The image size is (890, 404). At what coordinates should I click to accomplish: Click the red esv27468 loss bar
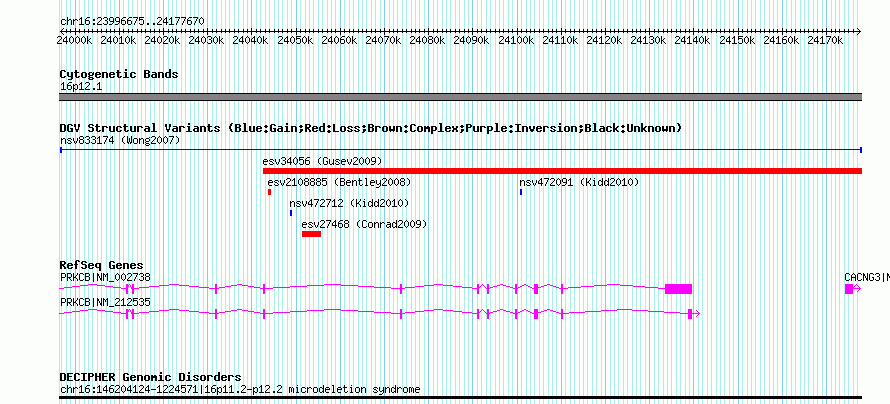coord(312,234)
